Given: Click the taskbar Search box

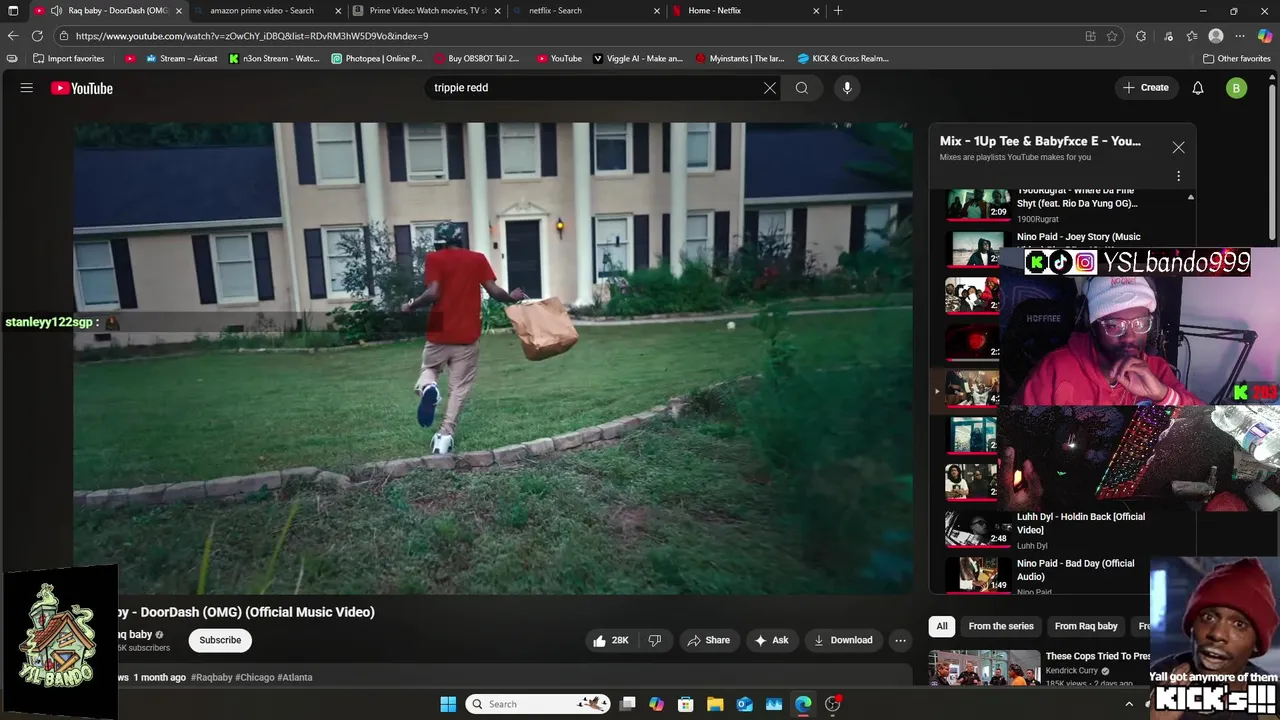Looking at the screenshot, I should [538, 704].
